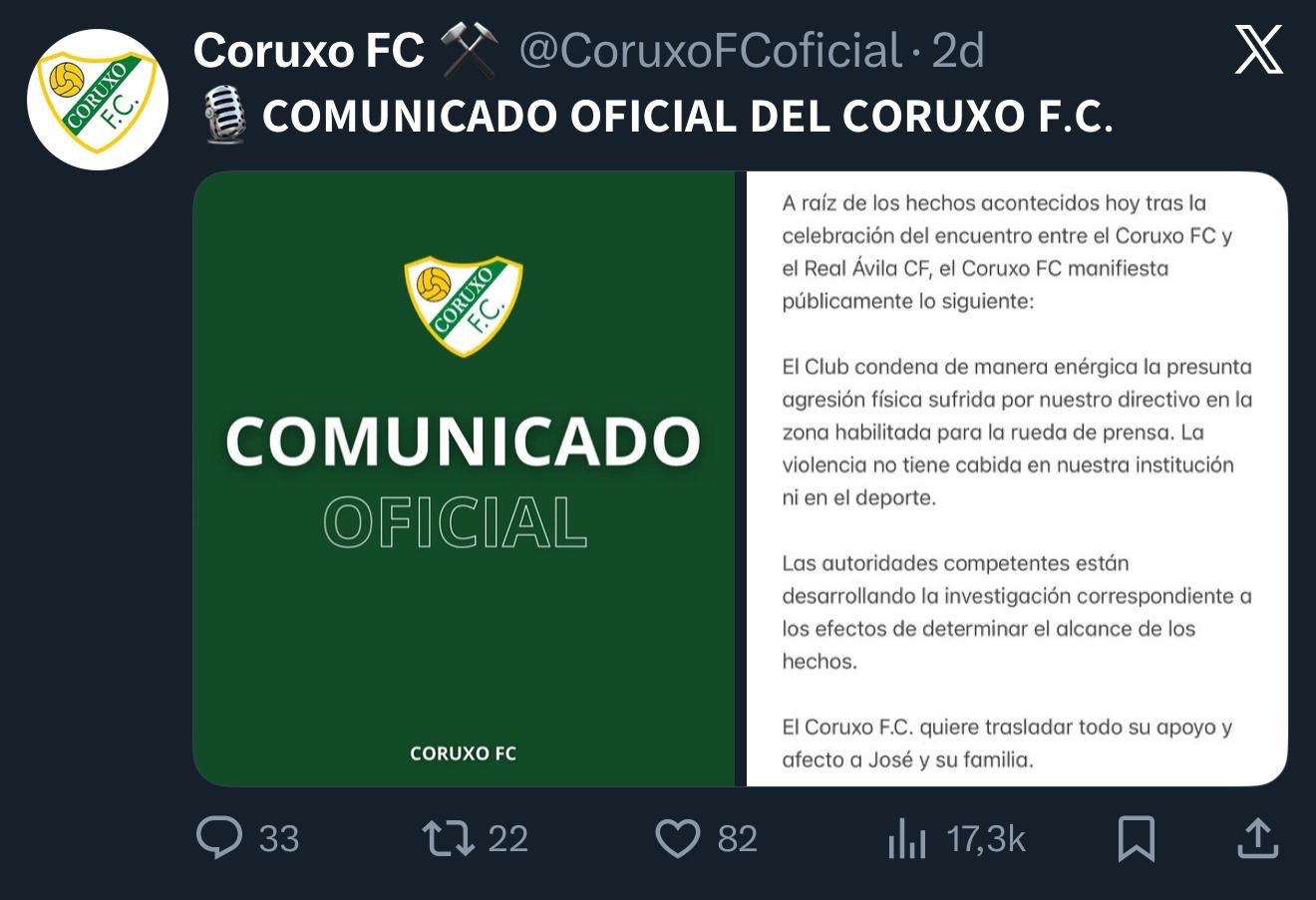The image size is (1316, 900).
Task: Click the X logo in the corner
Action: [1259, 50]
